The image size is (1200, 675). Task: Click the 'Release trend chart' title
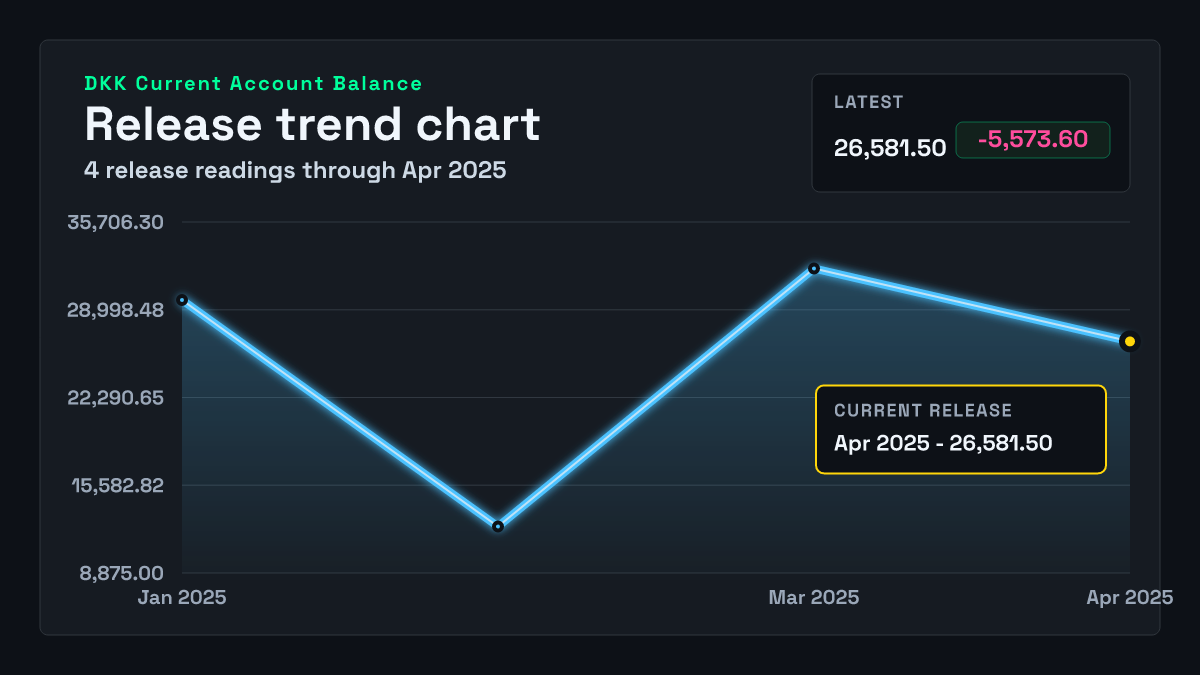[x=312, y=125]
